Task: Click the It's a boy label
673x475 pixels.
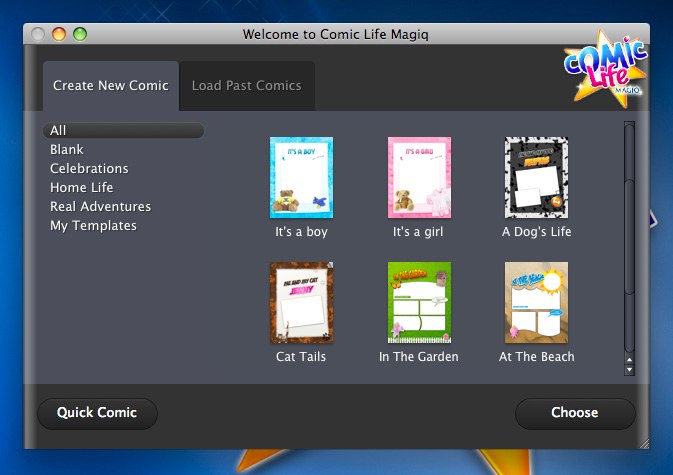Action: 301,232
